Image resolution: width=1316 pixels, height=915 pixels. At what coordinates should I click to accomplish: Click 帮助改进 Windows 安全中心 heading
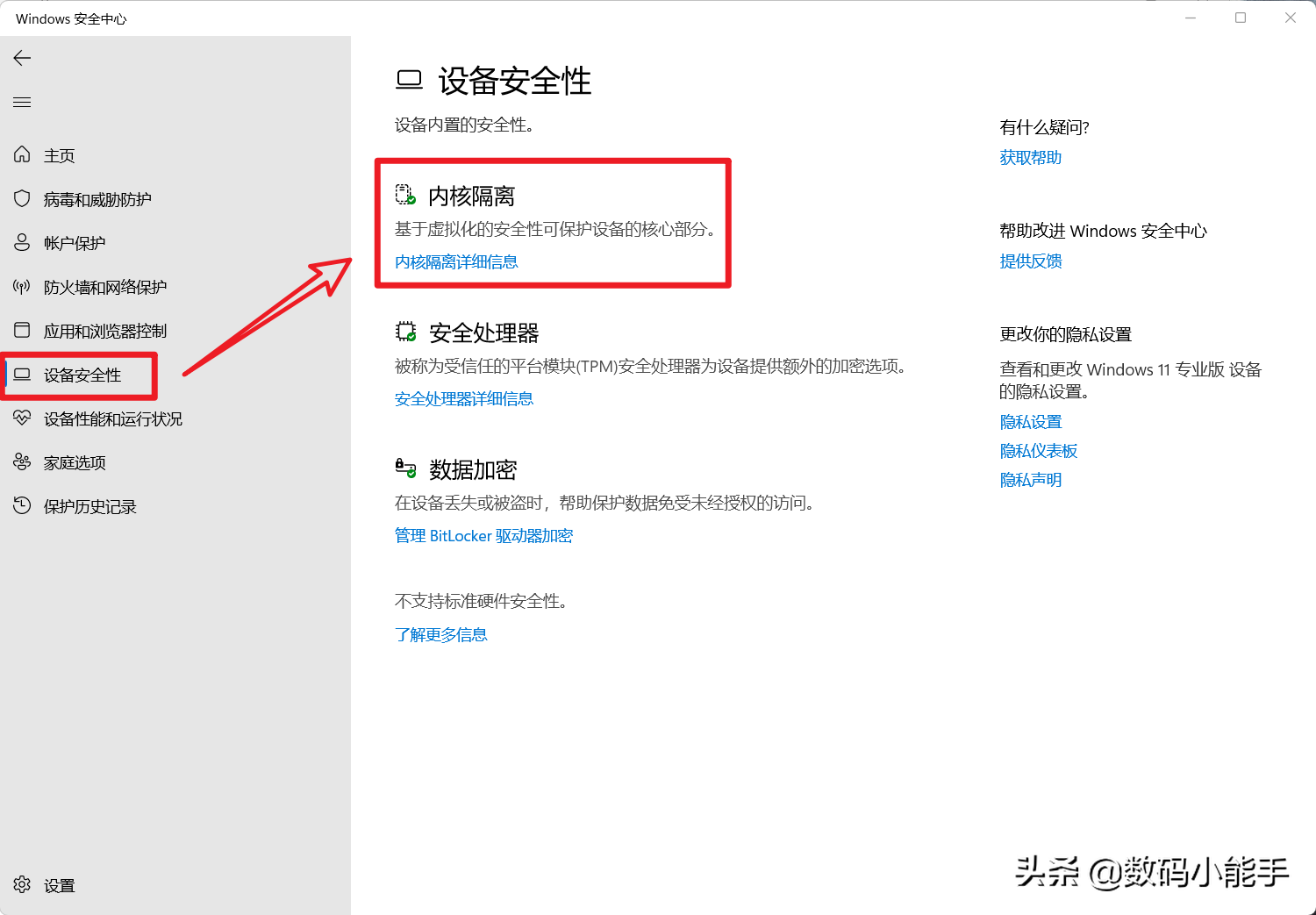tap(1104, 231)
